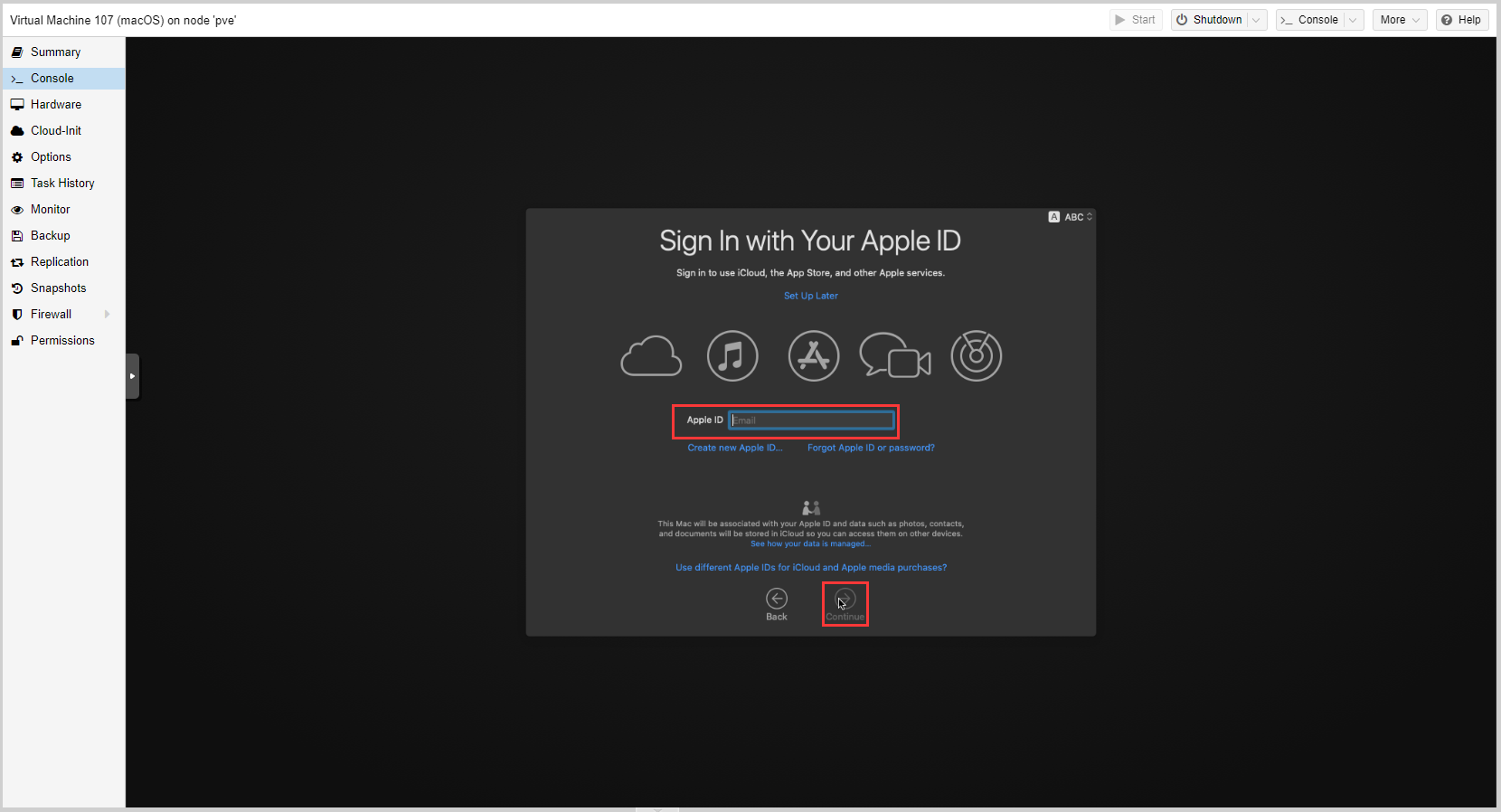Click the iCloud cloud icon
The width and height of the screenshot is (1501, 812).
click(x=651, y=356)
